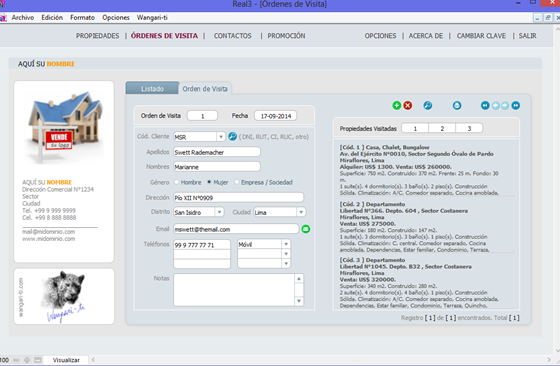Switch to the Listado tab
The height and width of the screenshot is (366, 560).
tap(152, 89)
